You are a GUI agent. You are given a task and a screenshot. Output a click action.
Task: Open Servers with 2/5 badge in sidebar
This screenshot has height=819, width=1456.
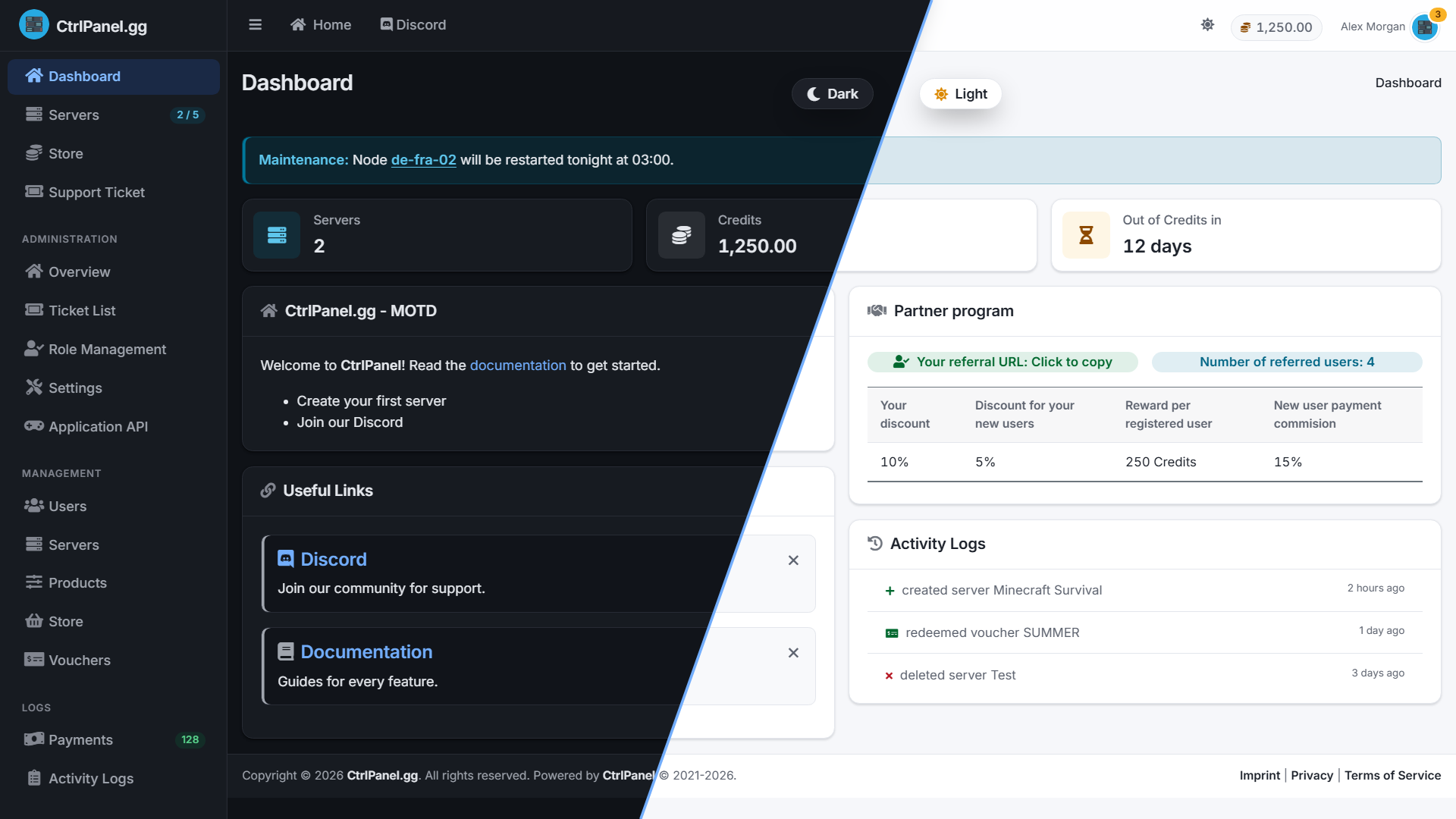114,115
